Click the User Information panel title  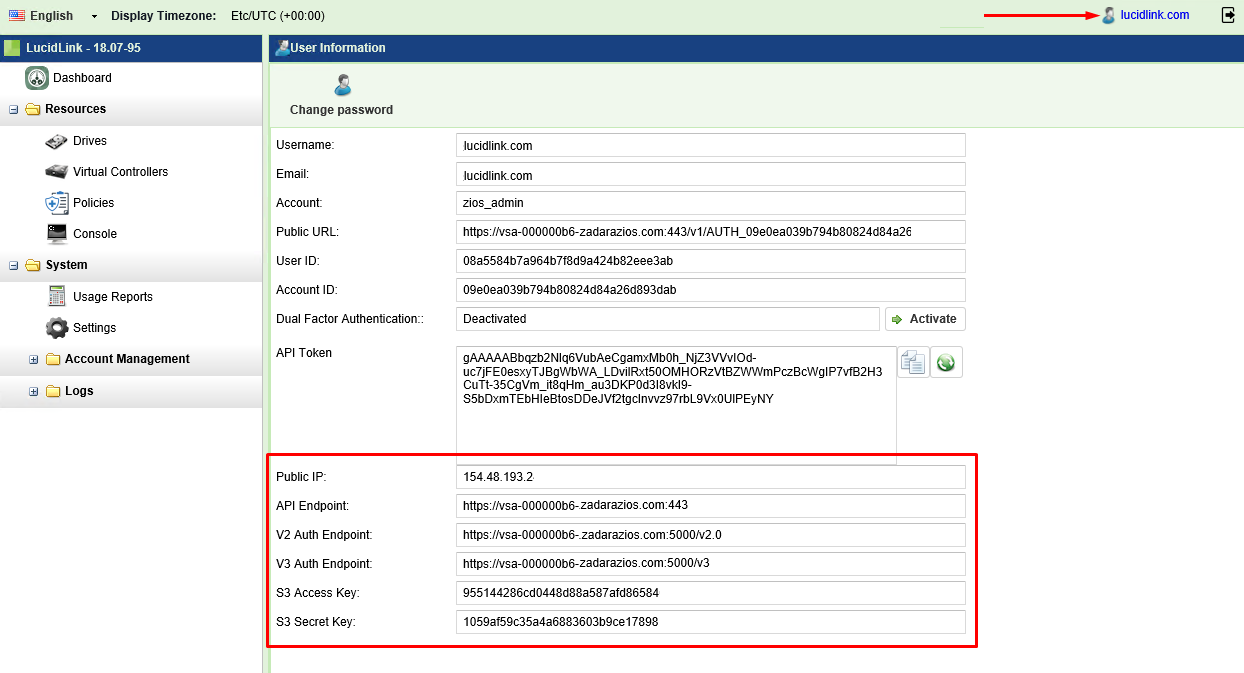tap(338, 47)
